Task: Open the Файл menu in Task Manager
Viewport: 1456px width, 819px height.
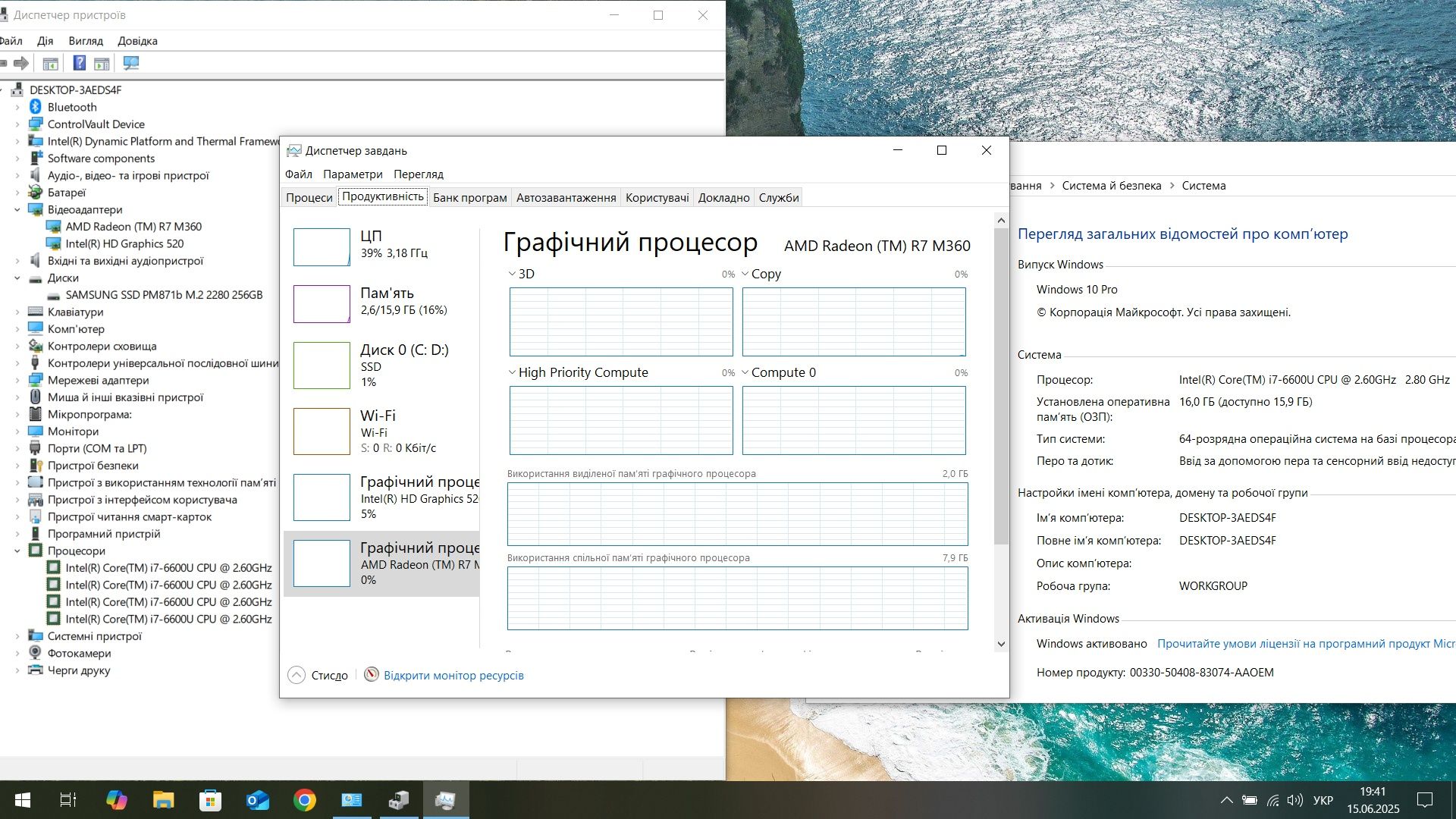Action: (x=299, y=174)
